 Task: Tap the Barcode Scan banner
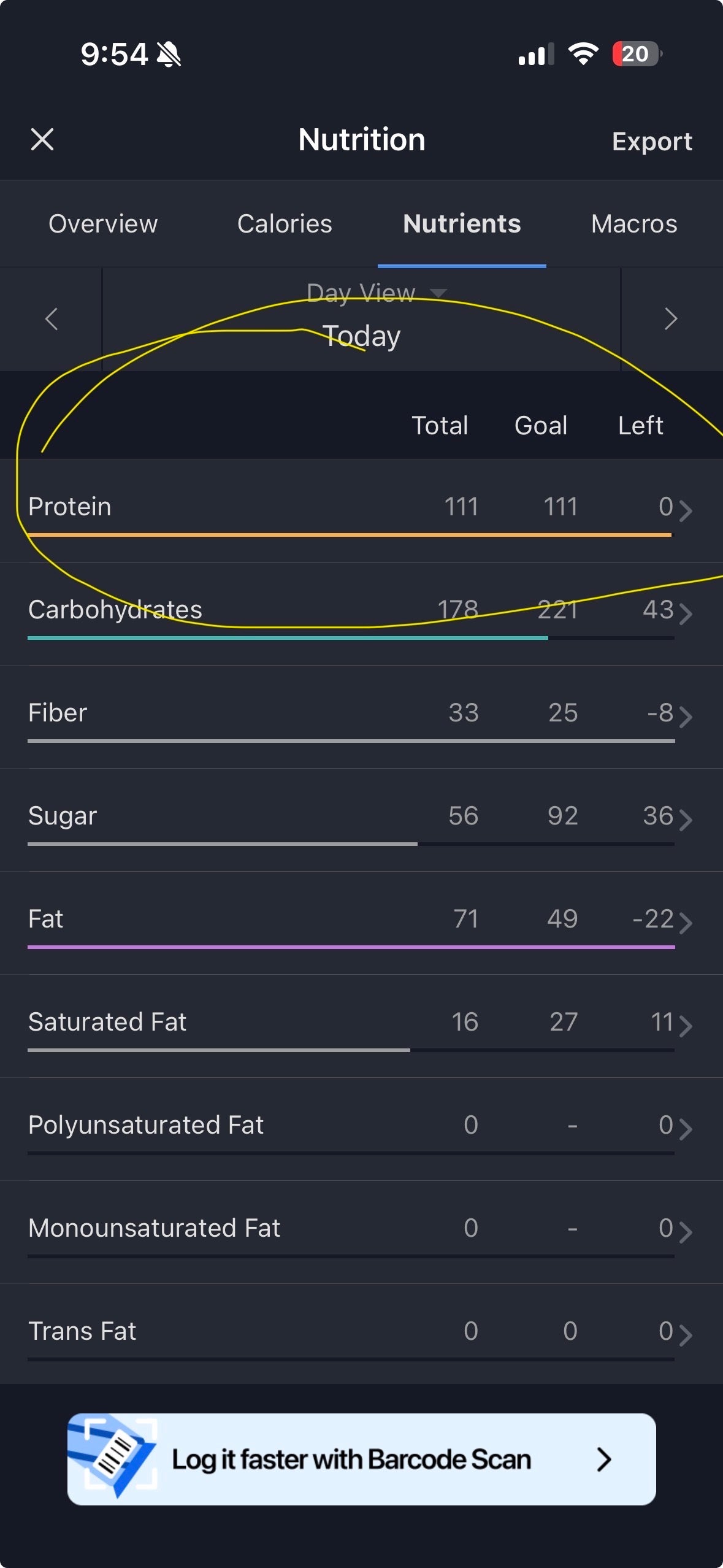pyautogui.click(x=362, y=1459)
